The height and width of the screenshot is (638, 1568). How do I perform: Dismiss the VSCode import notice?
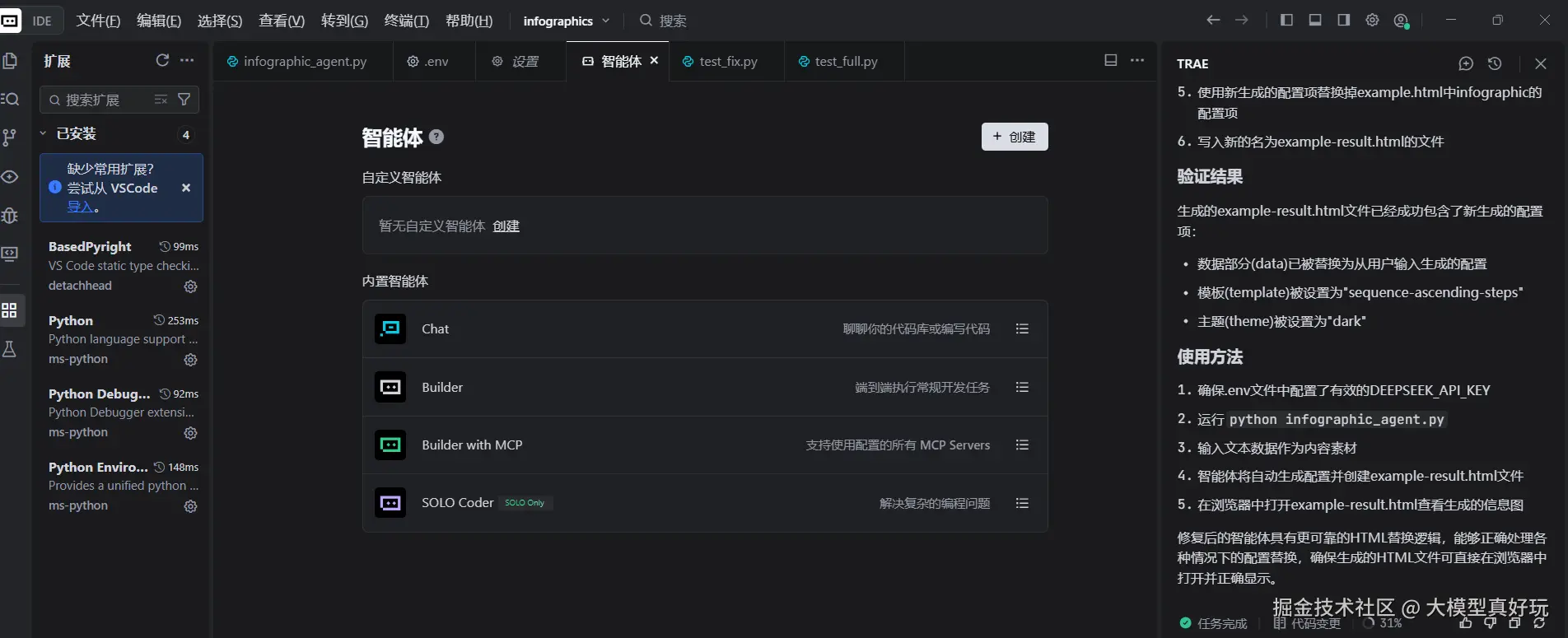click(x=186, y=188)
